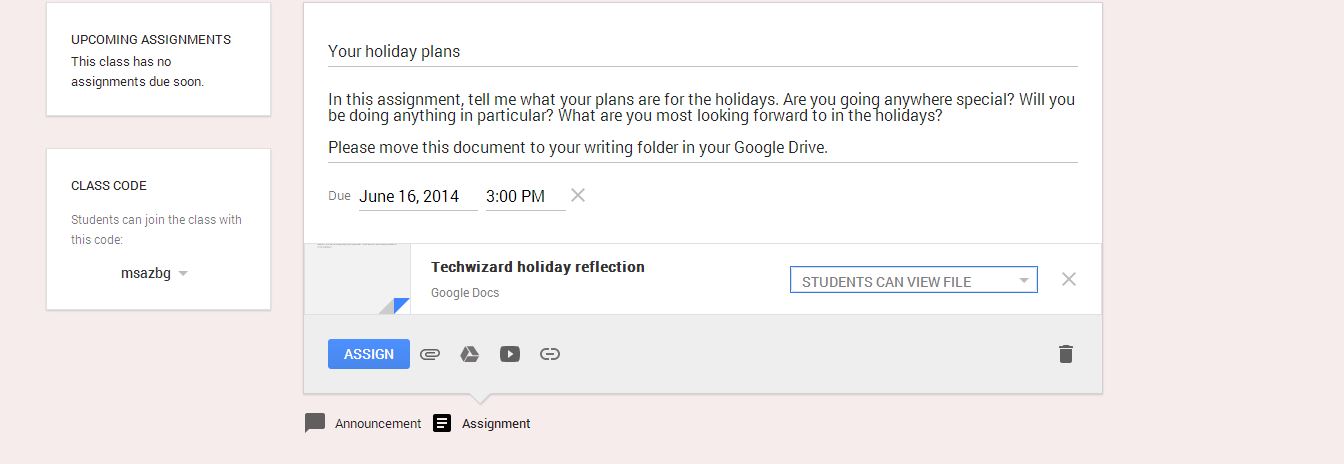
Task: Switch to the Assignment tab
Action: 495,423
